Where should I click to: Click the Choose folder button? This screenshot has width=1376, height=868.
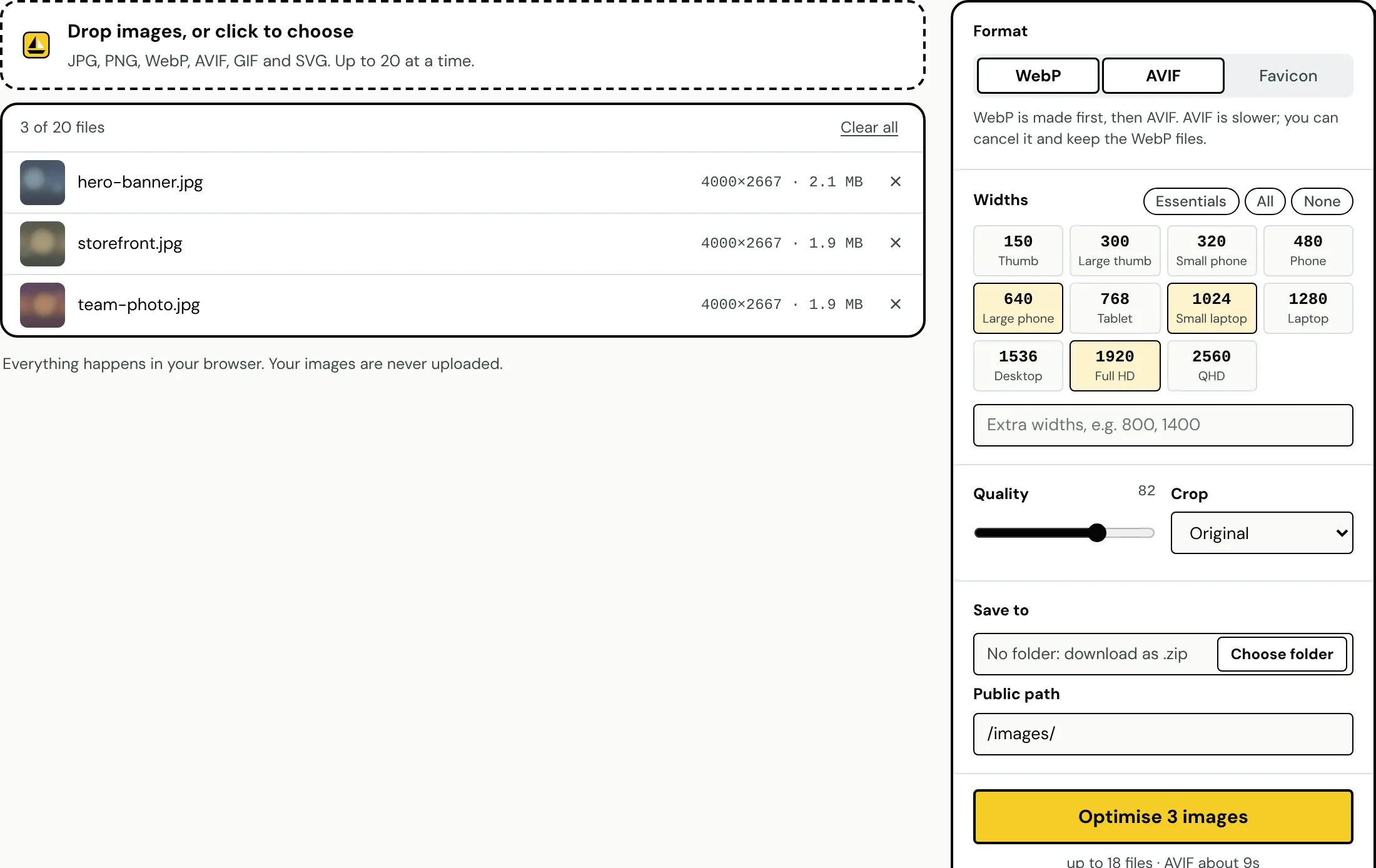[1282, 654]
